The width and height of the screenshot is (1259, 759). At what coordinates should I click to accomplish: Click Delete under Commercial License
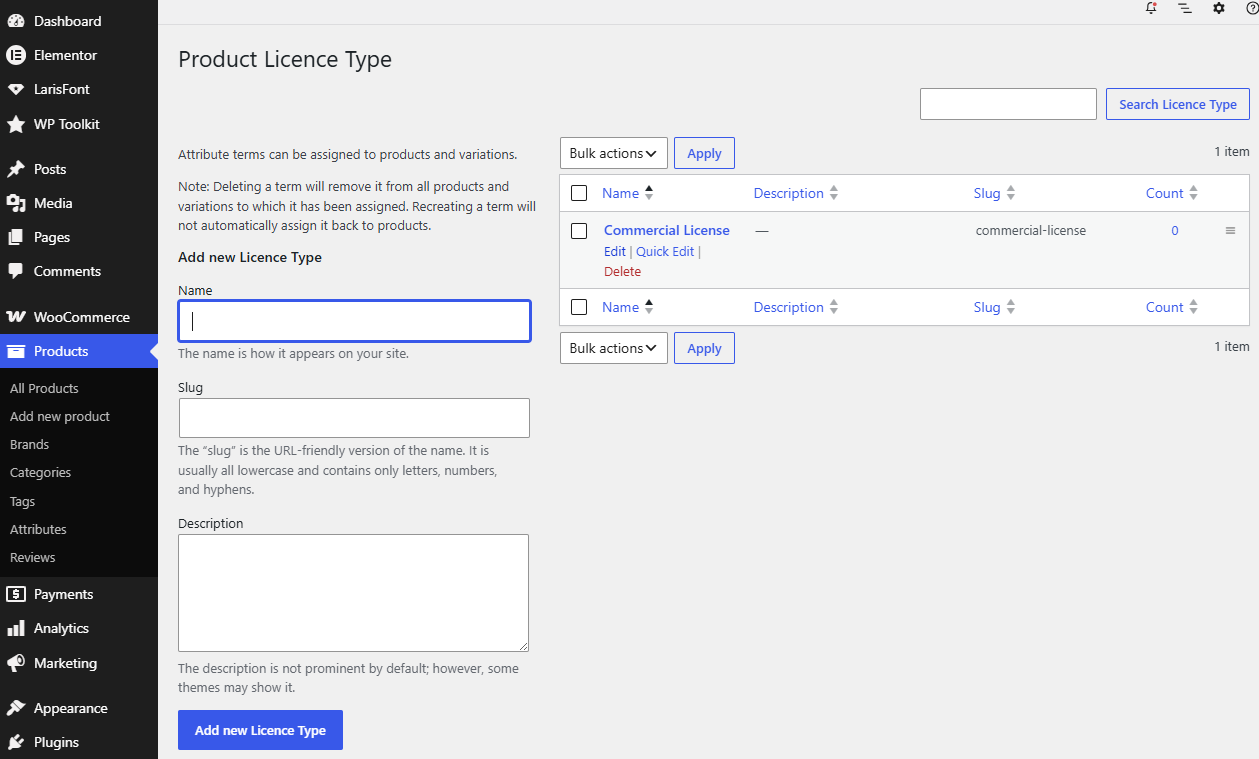click(x=622, y=271)
